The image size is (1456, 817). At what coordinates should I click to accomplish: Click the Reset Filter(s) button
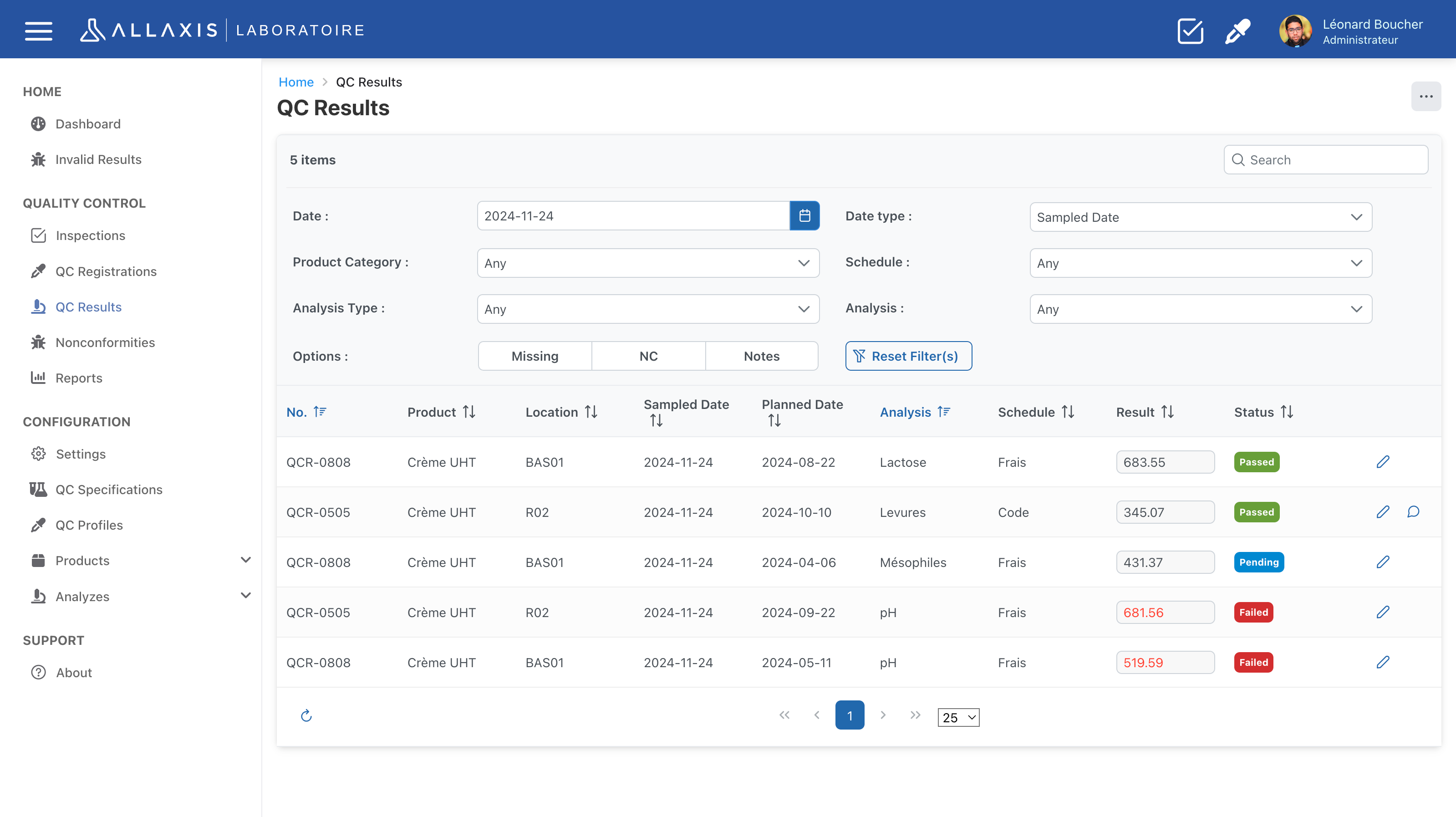coord(908,356)
